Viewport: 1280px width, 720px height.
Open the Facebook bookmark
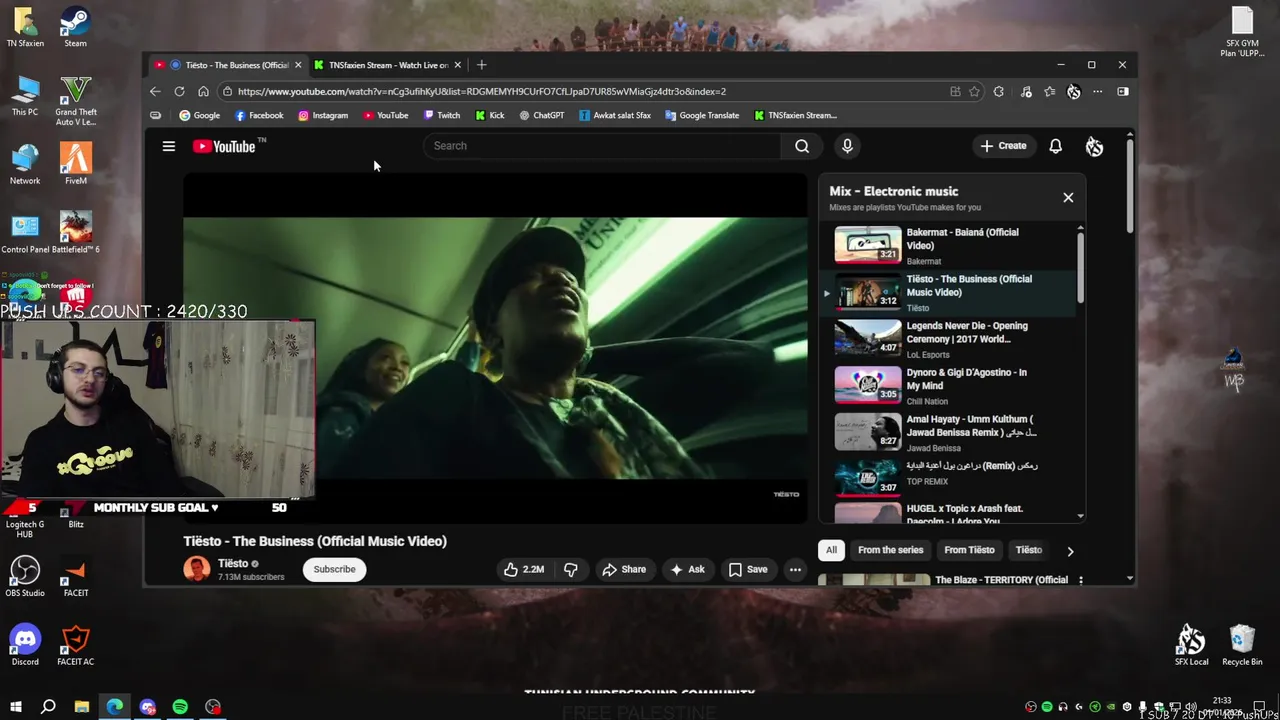(259, 115)
